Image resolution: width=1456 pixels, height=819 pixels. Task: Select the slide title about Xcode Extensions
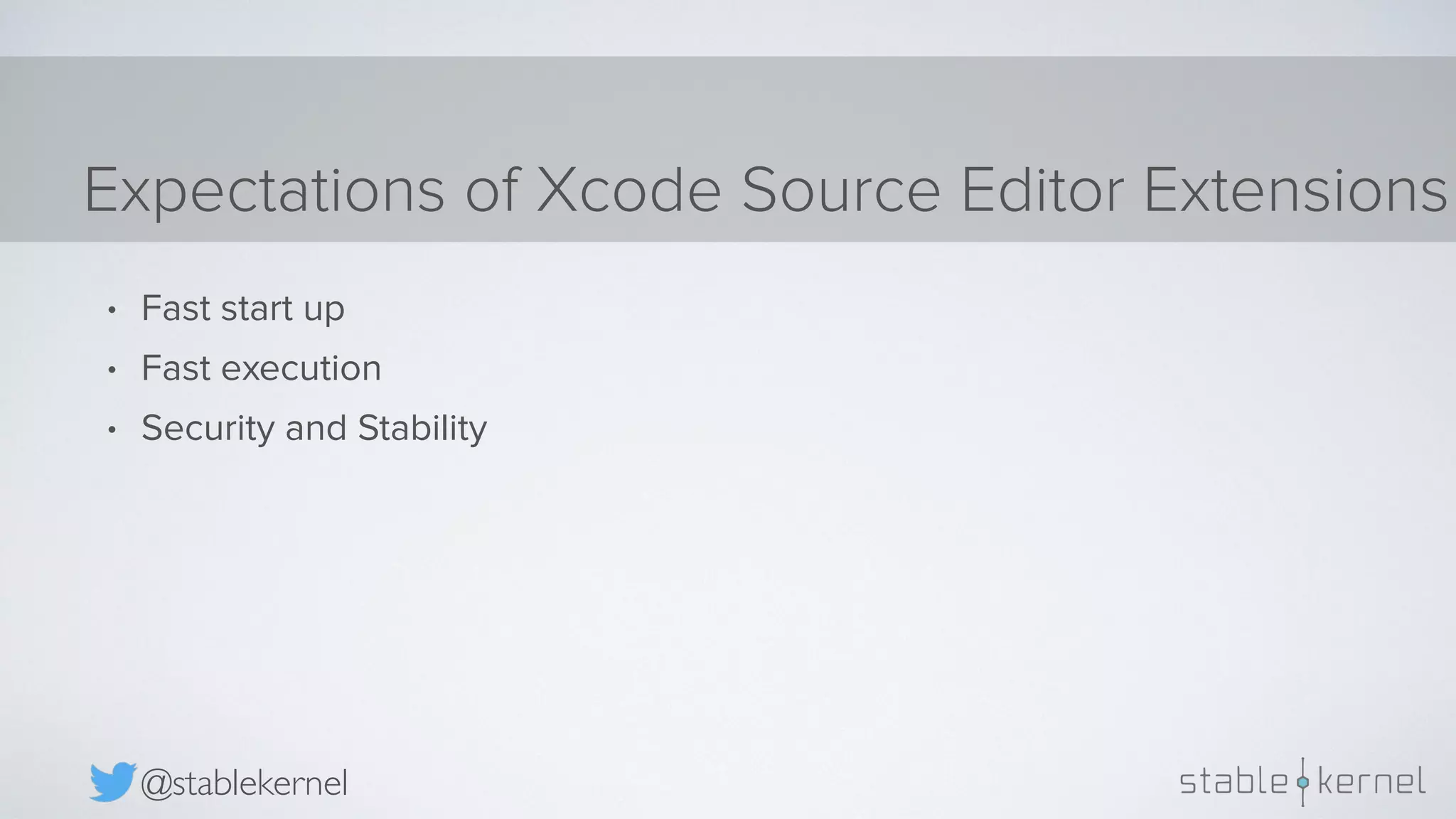pyautogui.click(x=765, y=191)
